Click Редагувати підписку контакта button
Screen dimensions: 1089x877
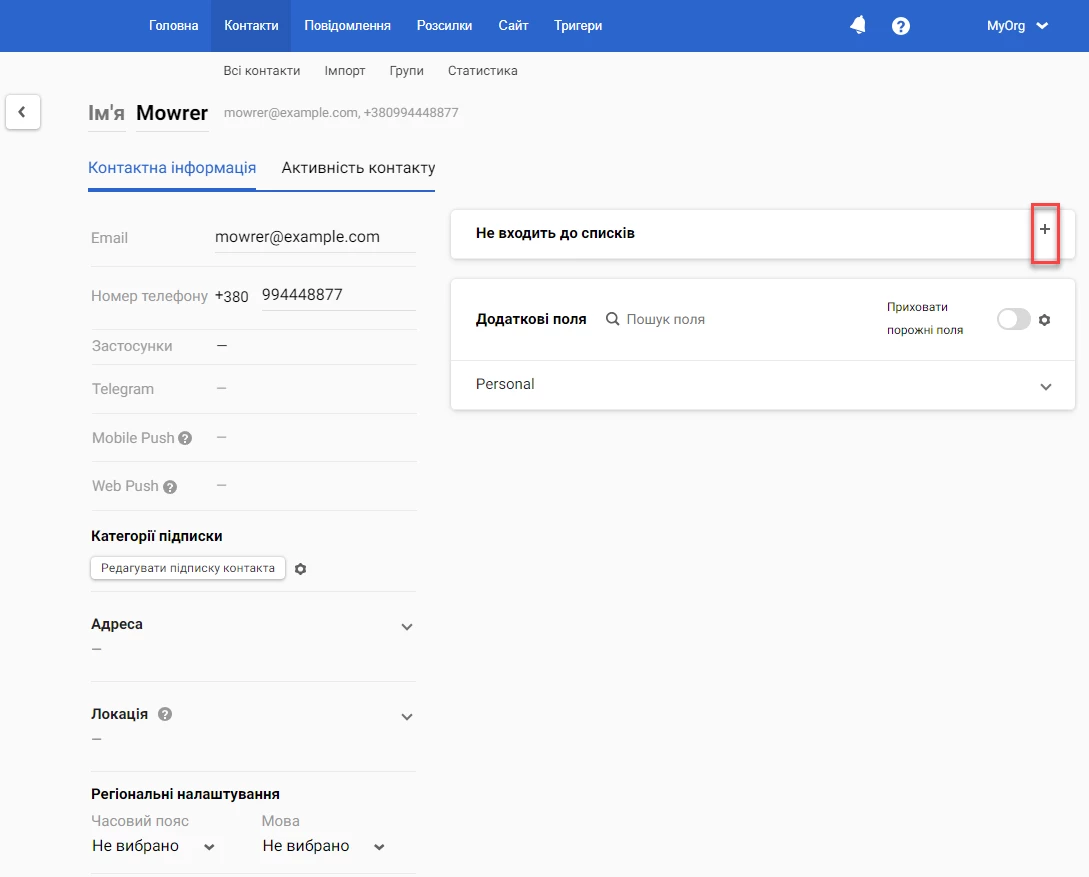[188, 568]
